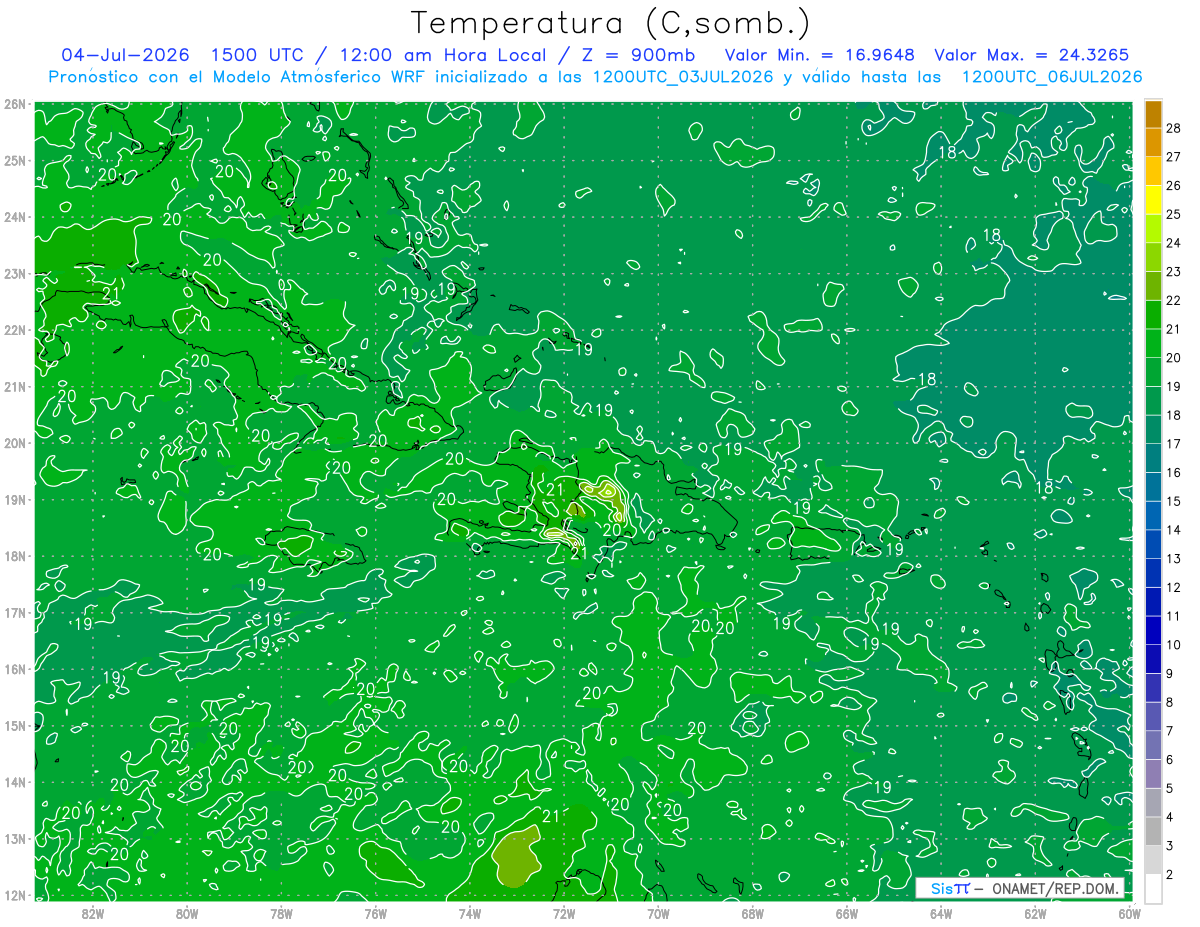Click the yellow legend swatch between 25 and 26

tap(1153, 199)
